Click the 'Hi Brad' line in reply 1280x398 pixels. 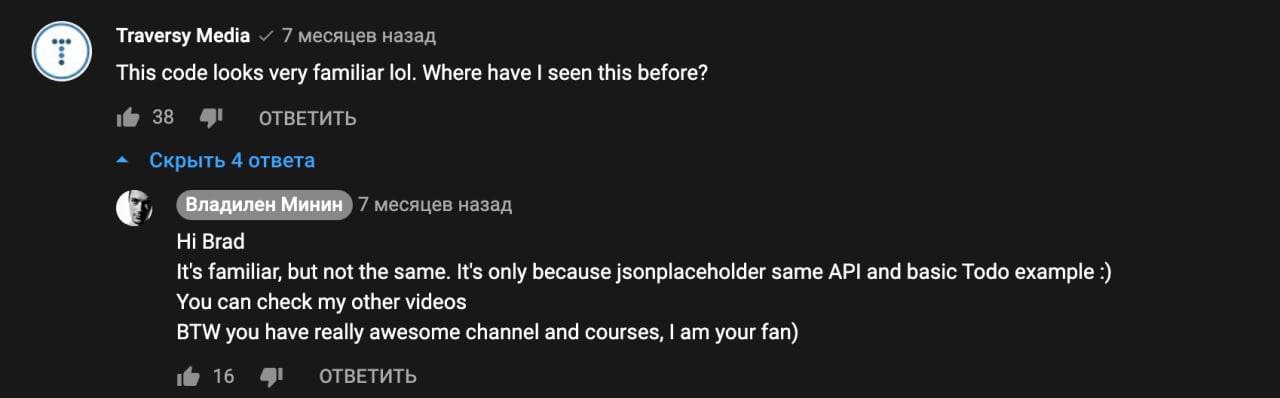210,243
